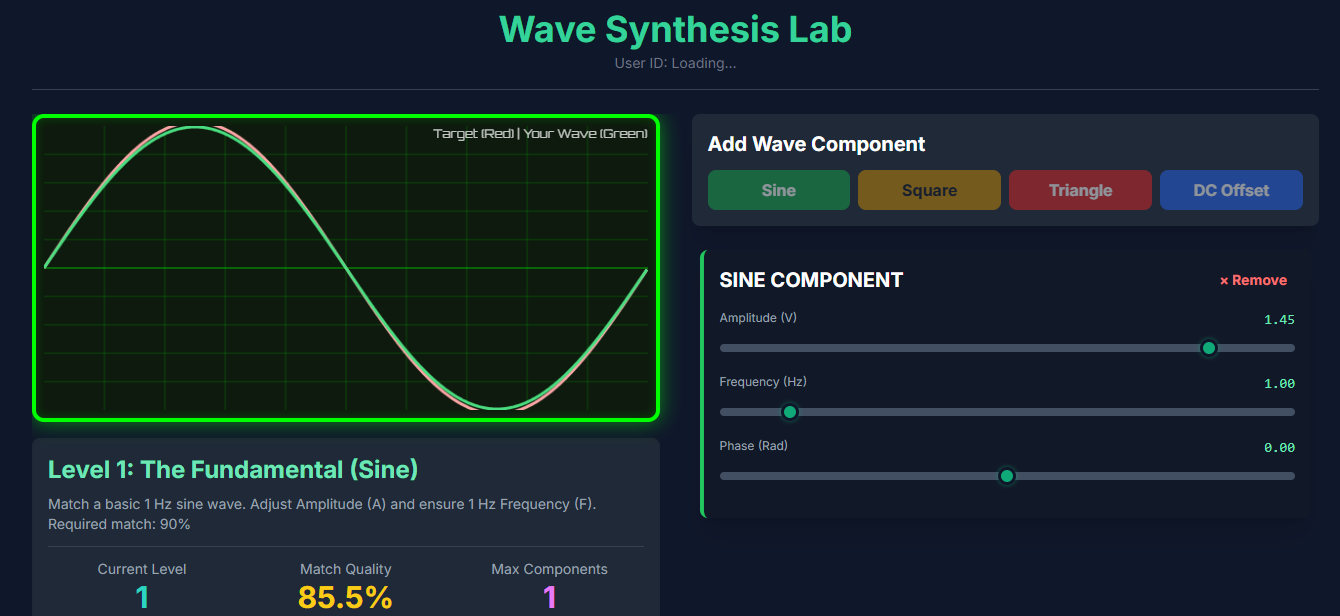Click the frequency value 1.00

[x=1279, y=384]
